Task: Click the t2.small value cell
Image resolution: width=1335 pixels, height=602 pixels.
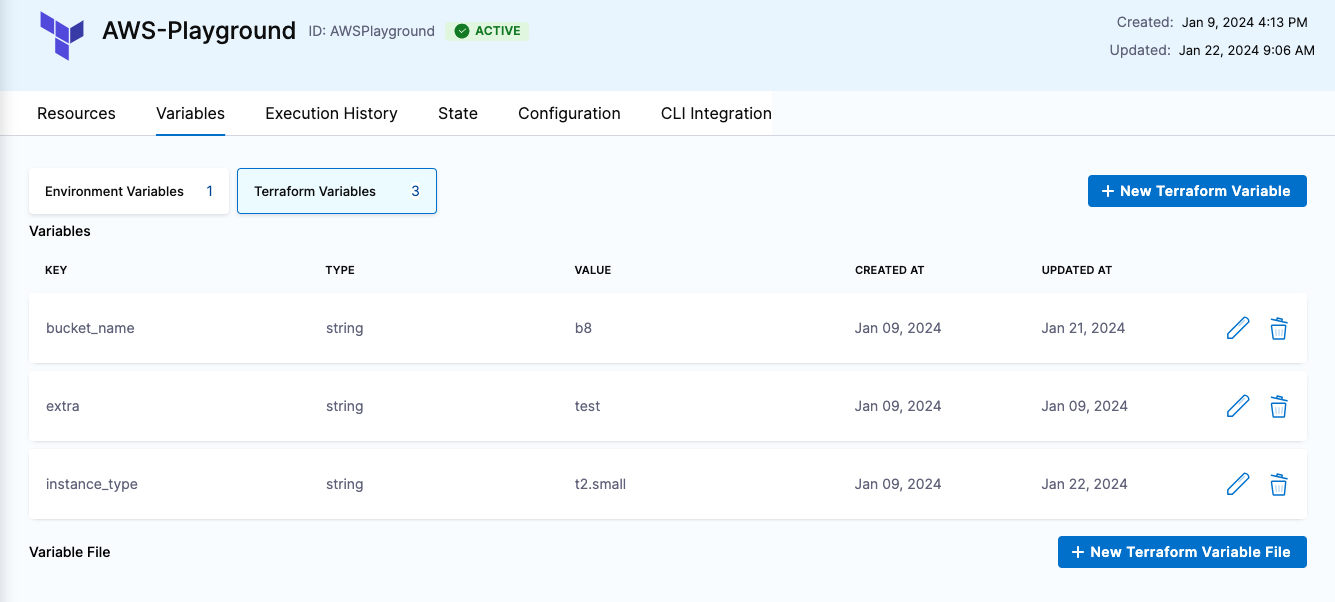Action: coord(593,484)
